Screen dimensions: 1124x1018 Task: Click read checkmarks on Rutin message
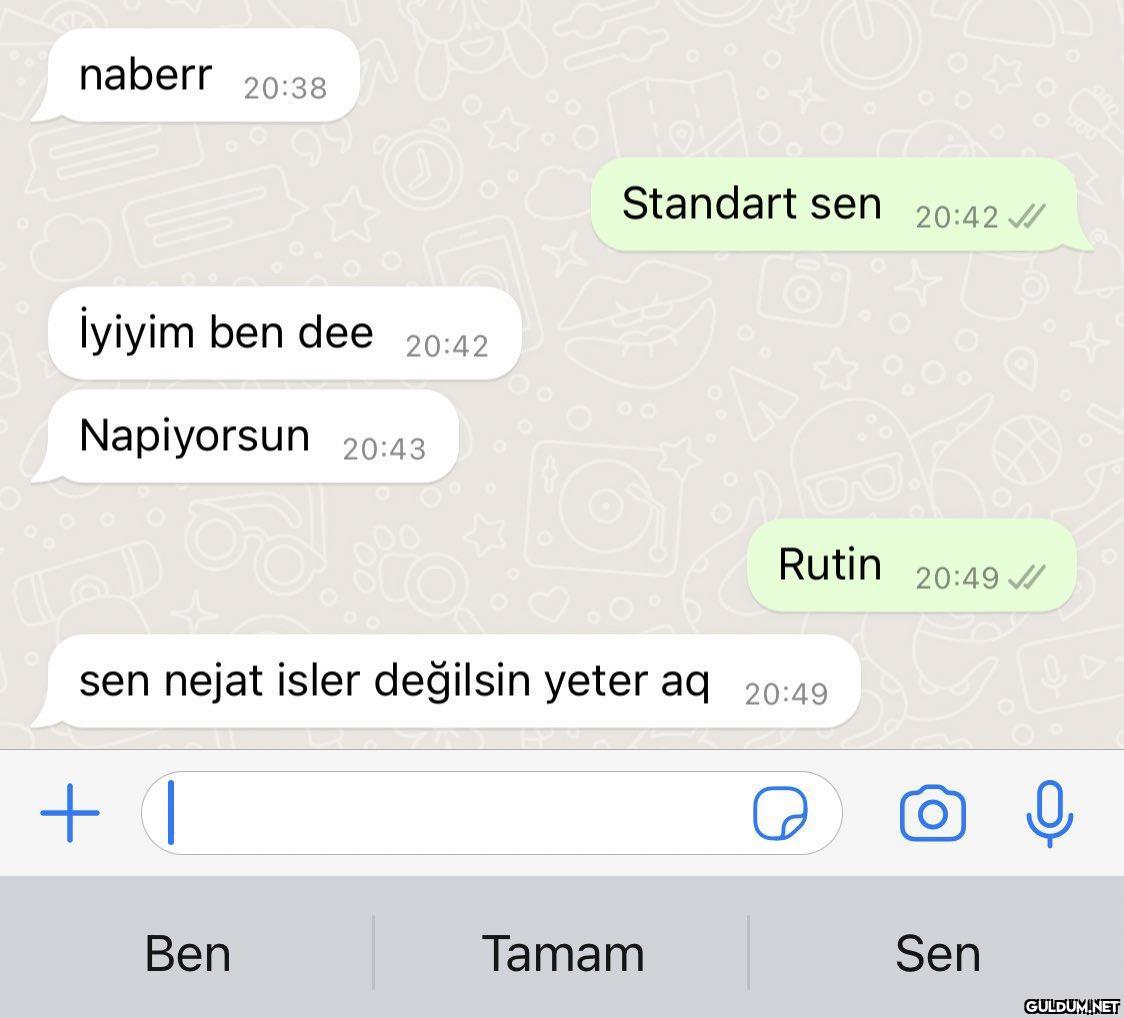[1027, 577]
